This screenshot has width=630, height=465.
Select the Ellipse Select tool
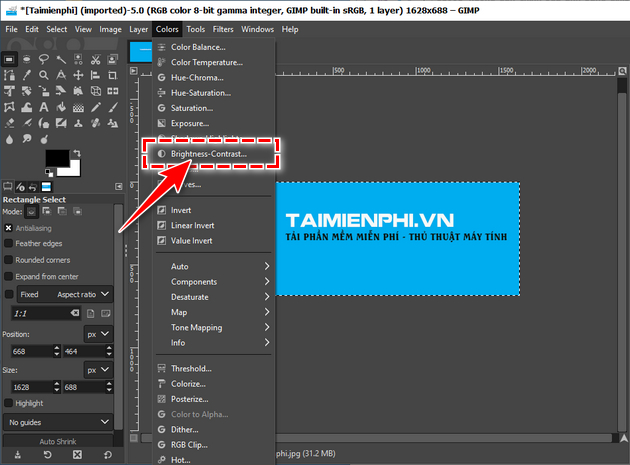(x=27, y=60)
